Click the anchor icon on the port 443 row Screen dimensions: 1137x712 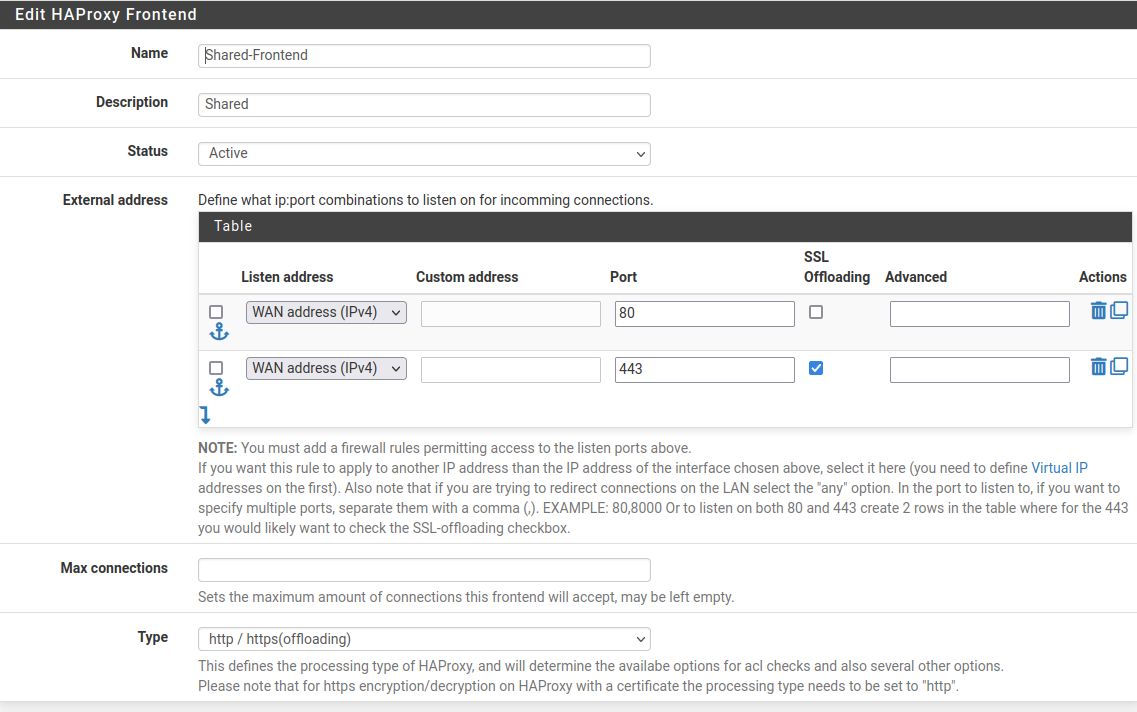(219, 388)
